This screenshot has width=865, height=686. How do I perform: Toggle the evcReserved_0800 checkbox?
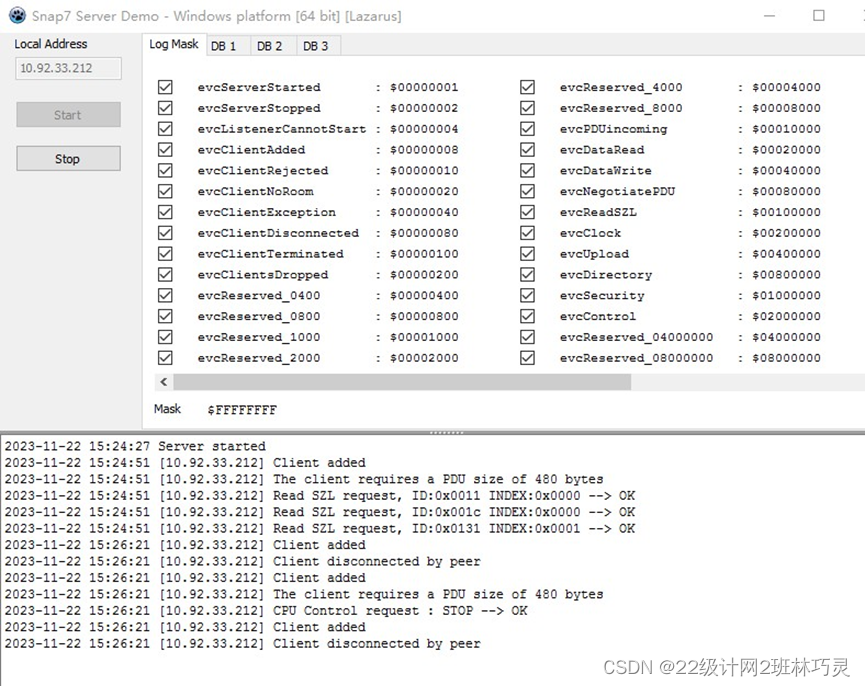click(x=165, y=316)
